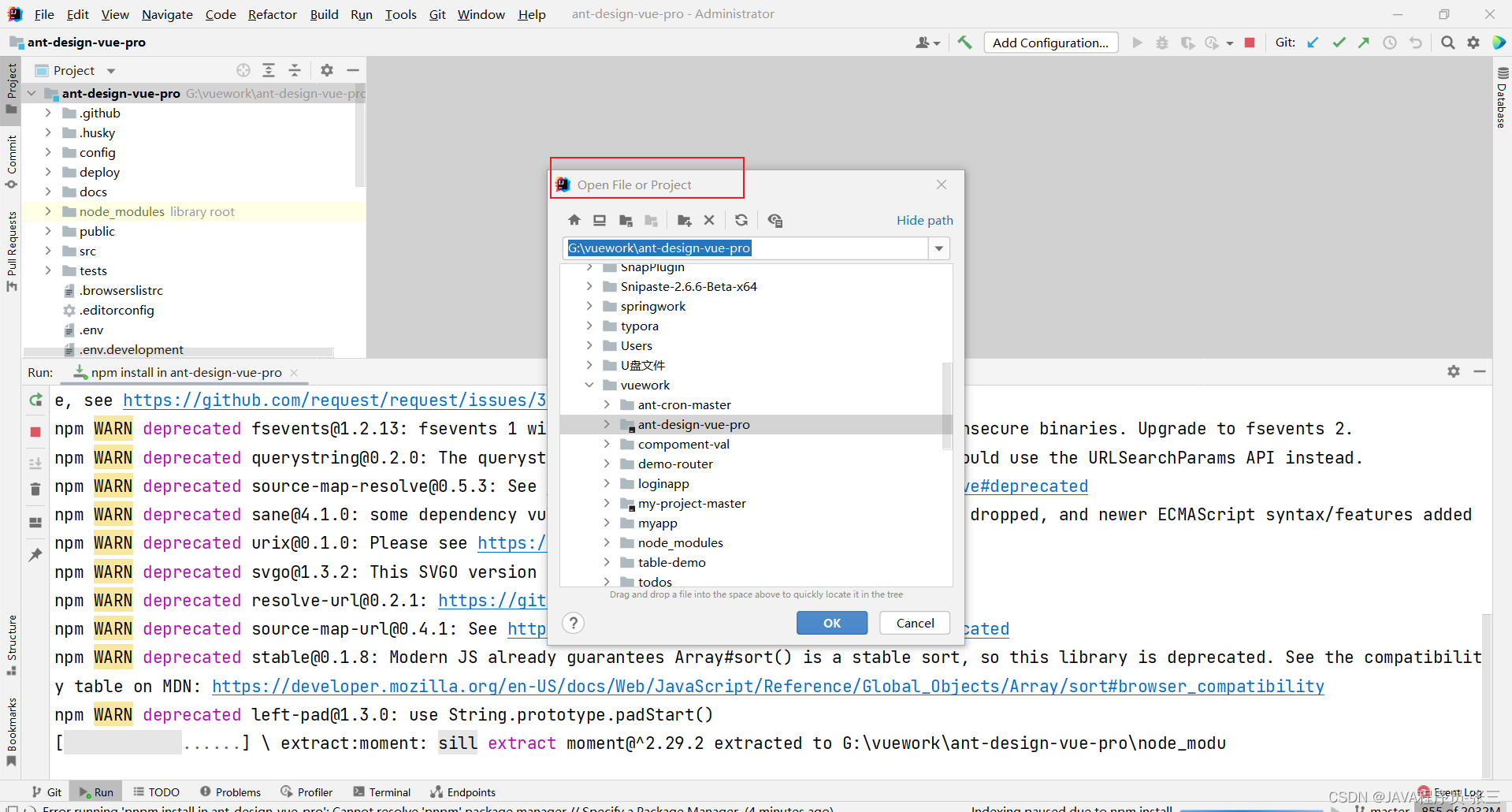1512x812 pixels.
Task: Open the Endpoints tool tab
Action: click(x=463, y=792)
